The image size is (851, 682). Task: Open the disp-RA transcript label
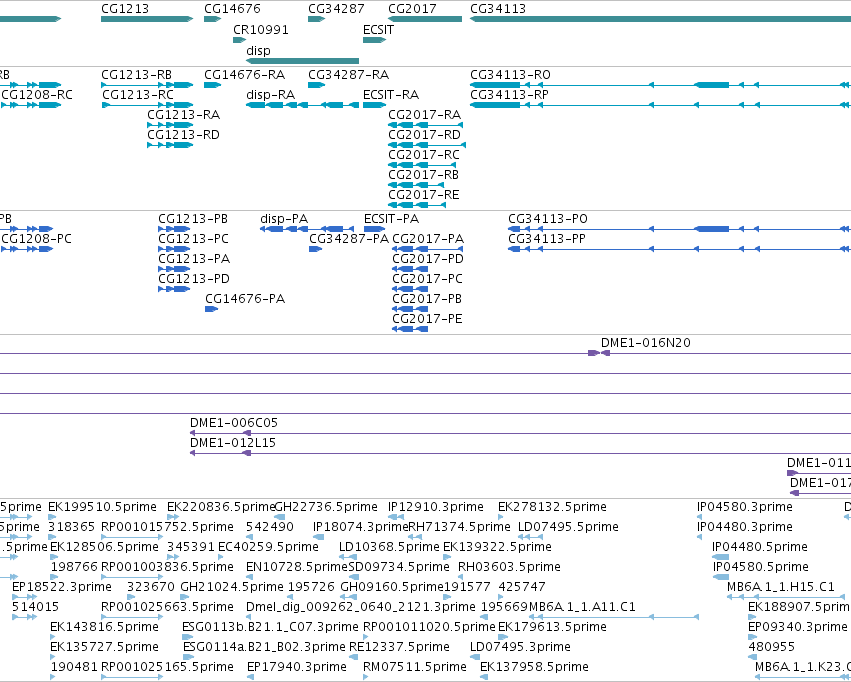(271, 95)
